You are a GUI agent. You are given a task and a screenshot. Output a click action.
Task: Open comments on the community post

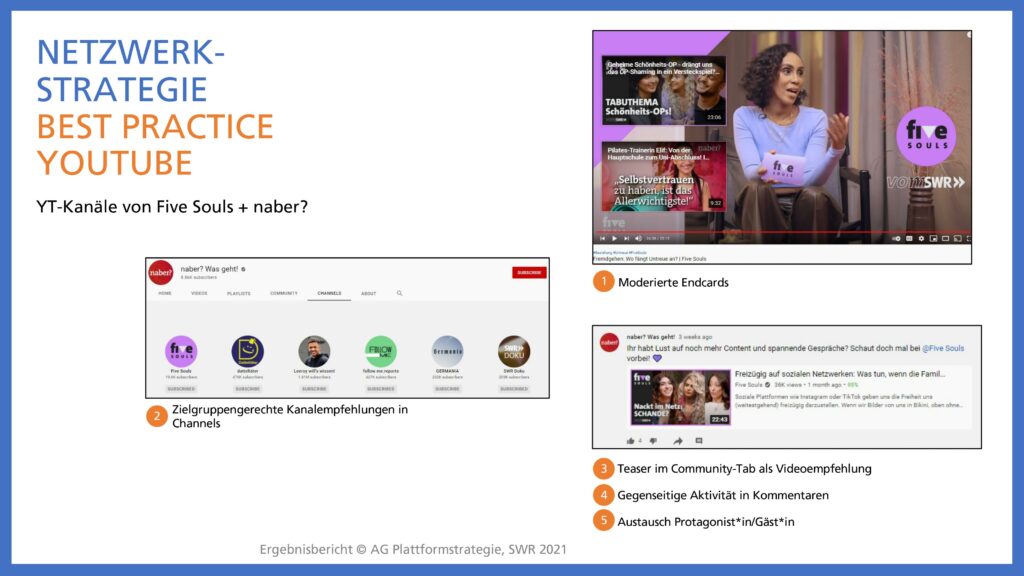click(699, 440)
